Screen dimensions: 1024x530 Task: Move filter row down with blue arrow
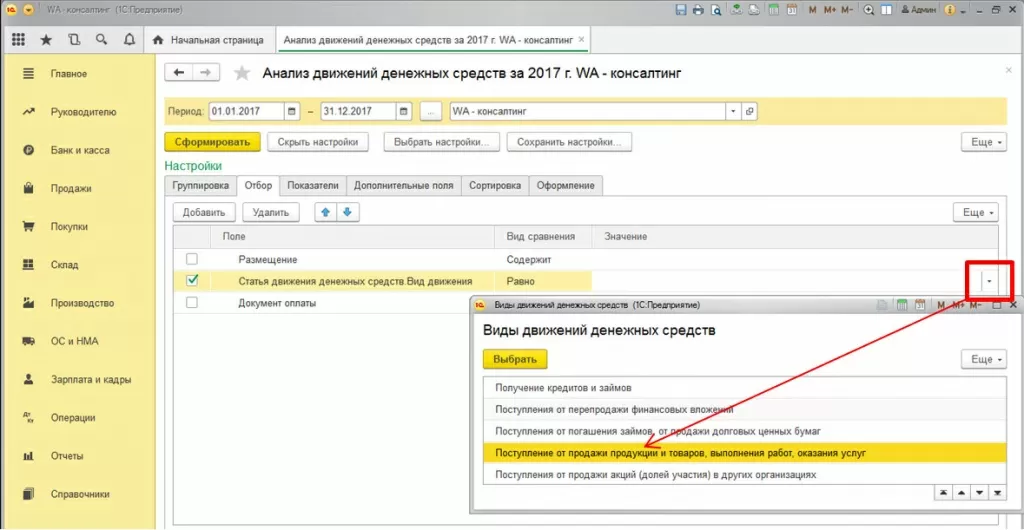[347, 212]
